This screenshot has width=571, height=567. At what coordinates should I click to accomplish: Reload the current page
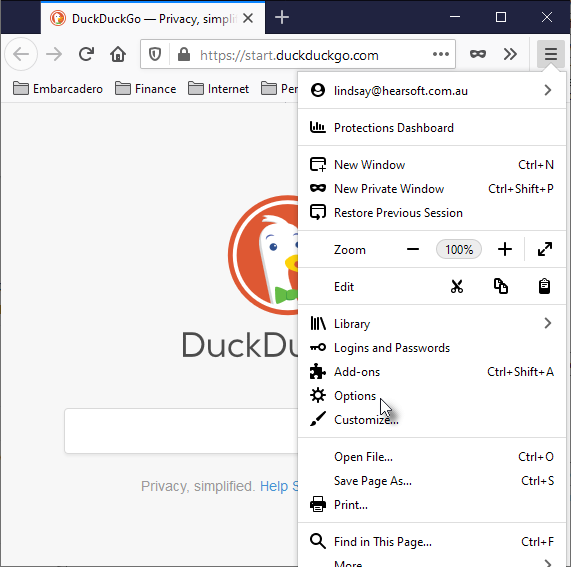[x=86, y=54]
